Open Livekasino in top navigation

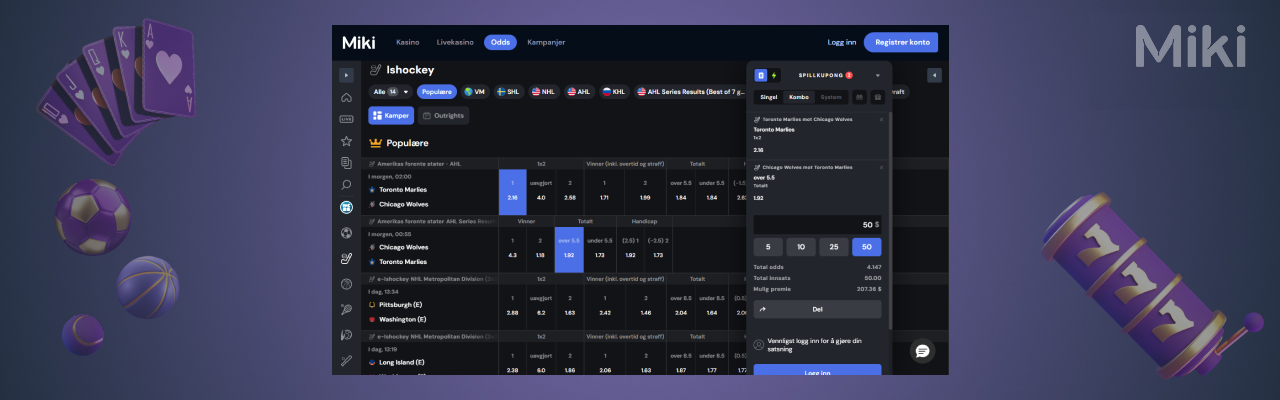(x=455, y=42)
